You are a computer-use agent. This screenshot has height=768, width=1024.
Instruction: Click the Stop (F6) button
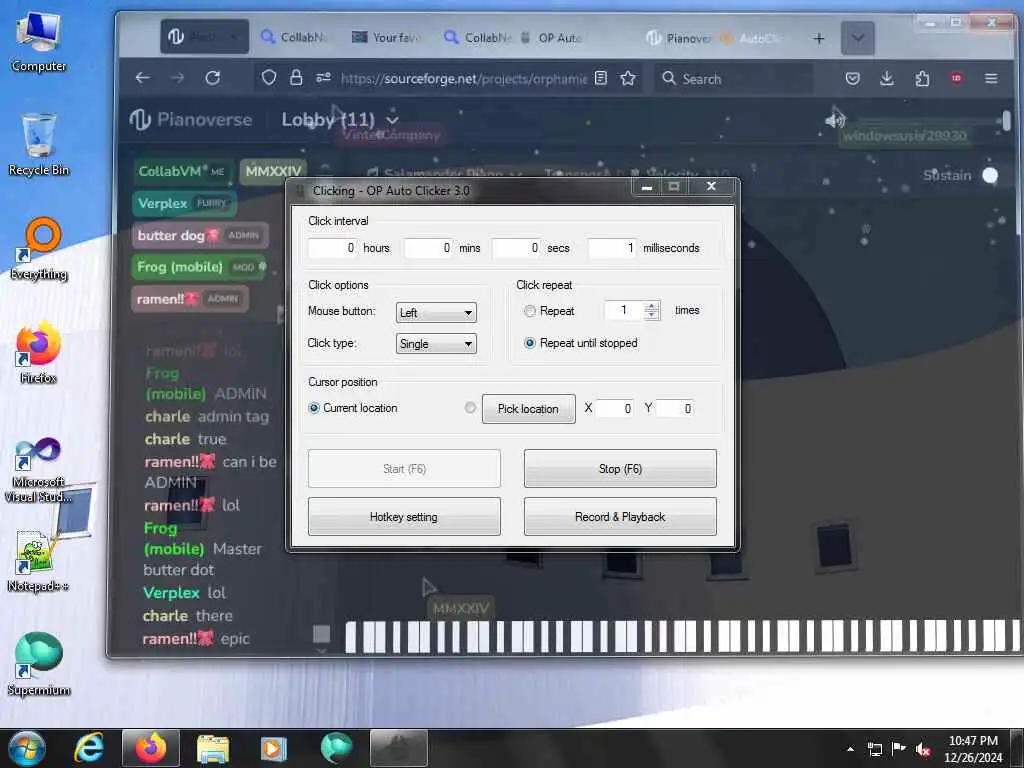click(620, 468)
